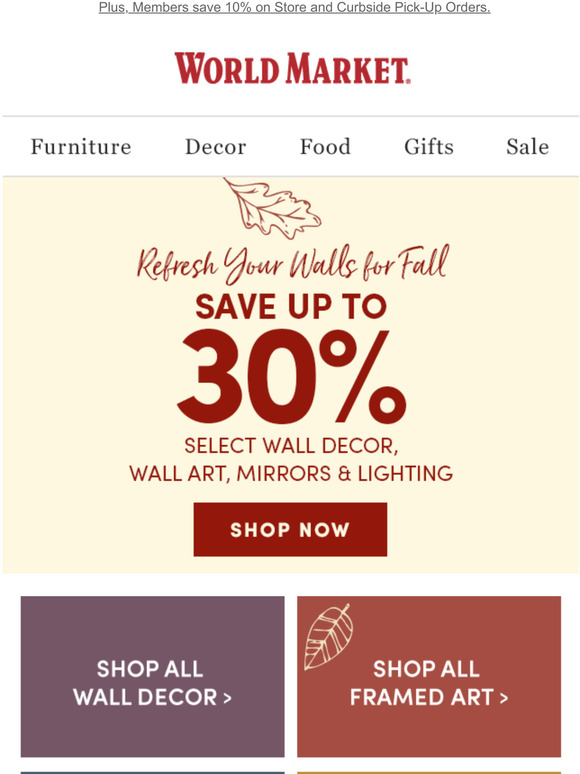Click the Refresh Your Walls for Fall heading
The width and height of the screenshot is (580, 774).
293,264
